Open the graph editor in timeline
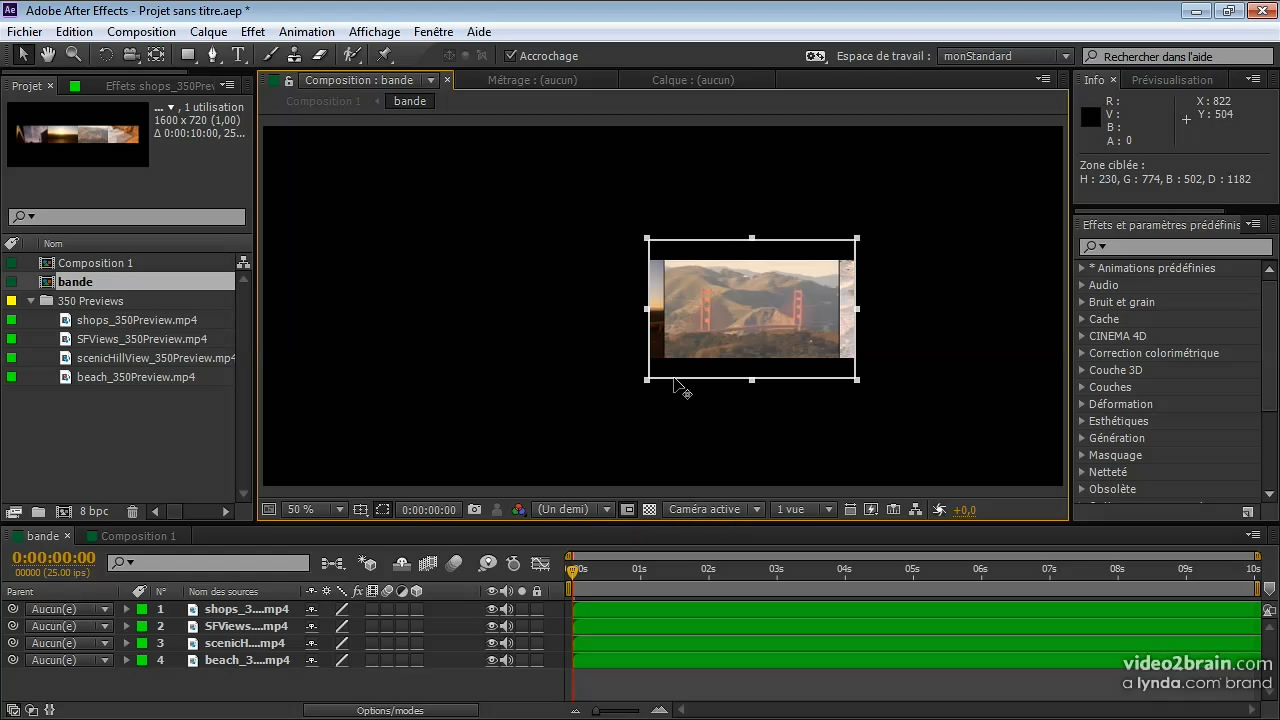This screenshot has height=720, width=1280. click(540, 564)
